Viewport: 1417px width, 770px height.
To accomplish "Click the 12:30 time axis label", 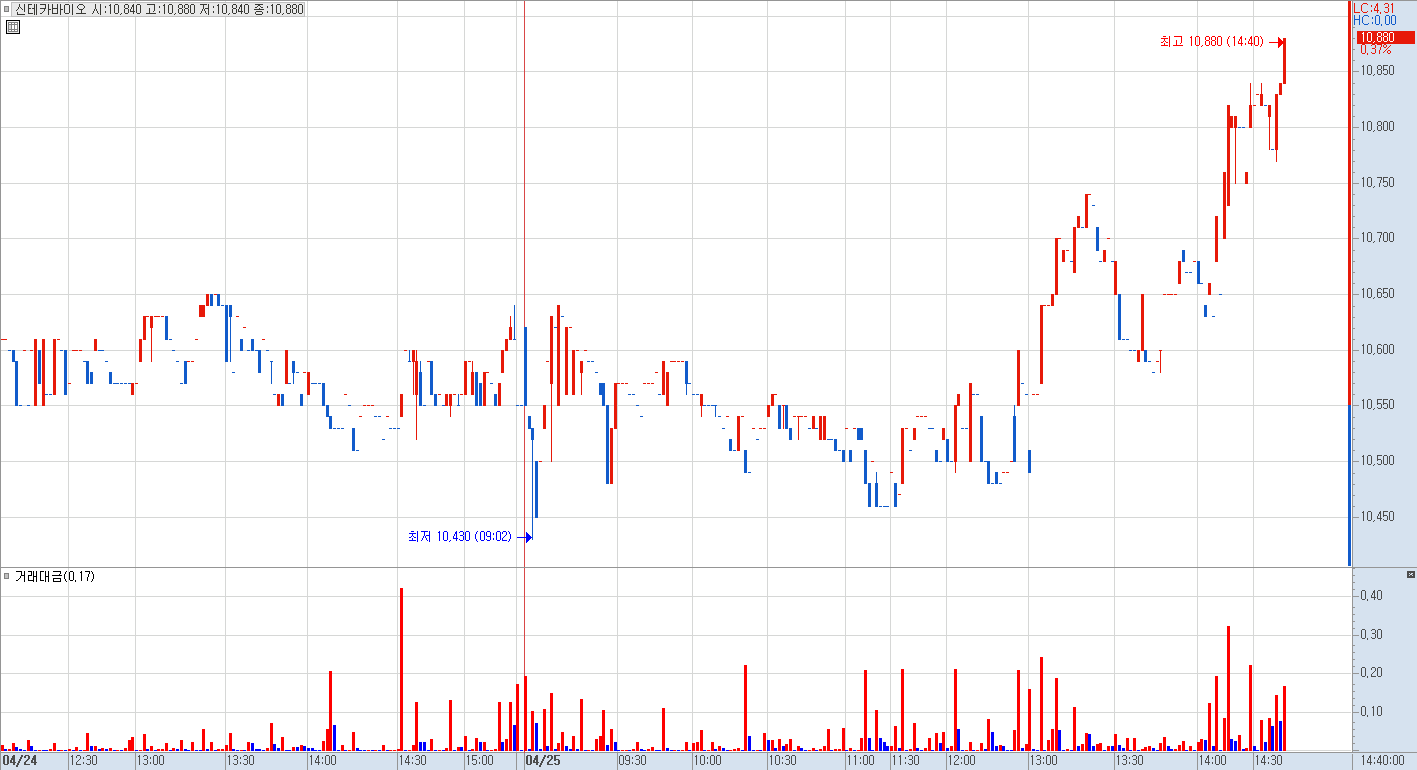I will (83, 761).
